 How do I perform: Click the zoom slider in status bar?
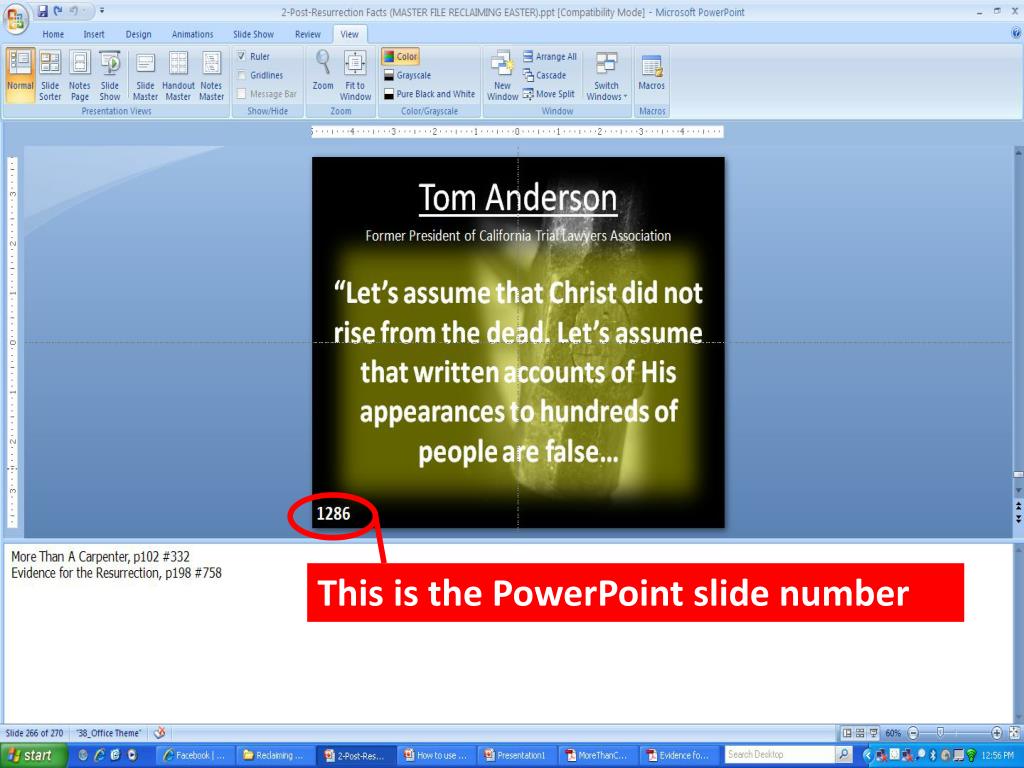[939, 733]
